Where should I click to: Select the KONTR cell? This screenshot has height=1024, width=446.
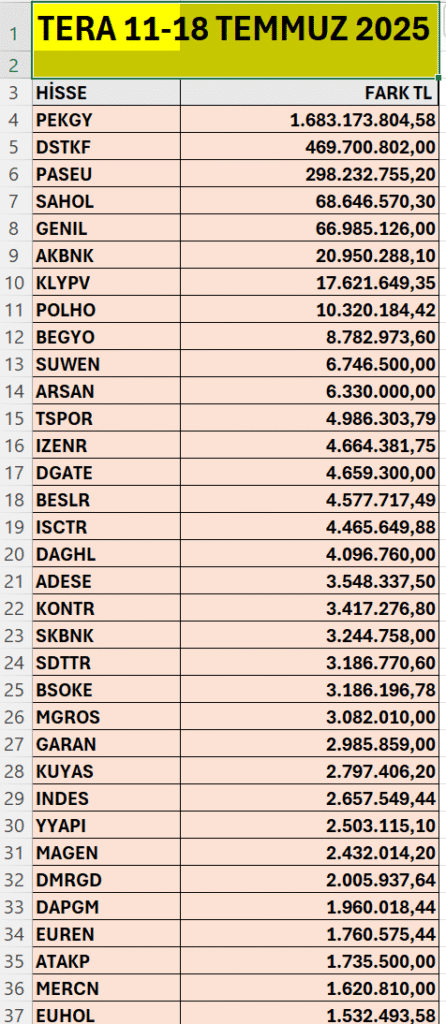[x=106, y=609]
